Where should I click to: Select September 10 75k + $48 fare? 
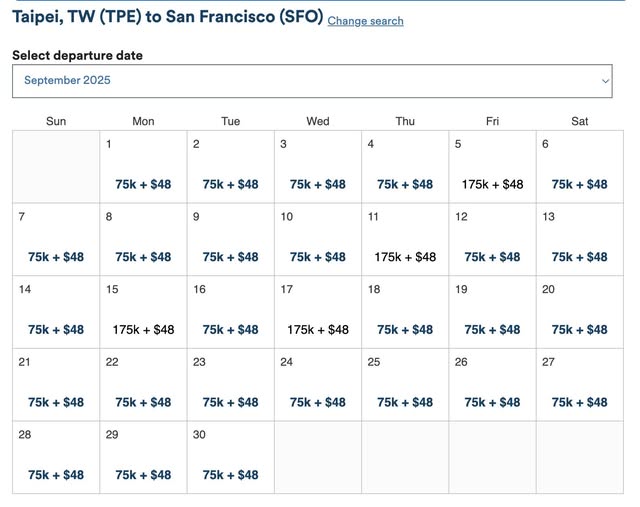(x=318, y=257)
